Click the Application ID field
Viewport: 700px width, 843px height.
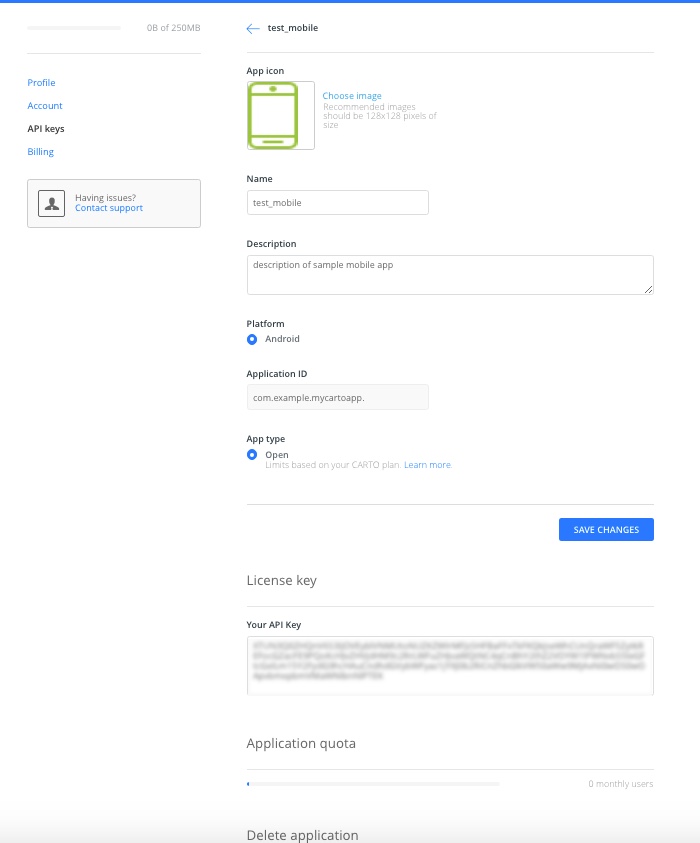click(337, 397)
